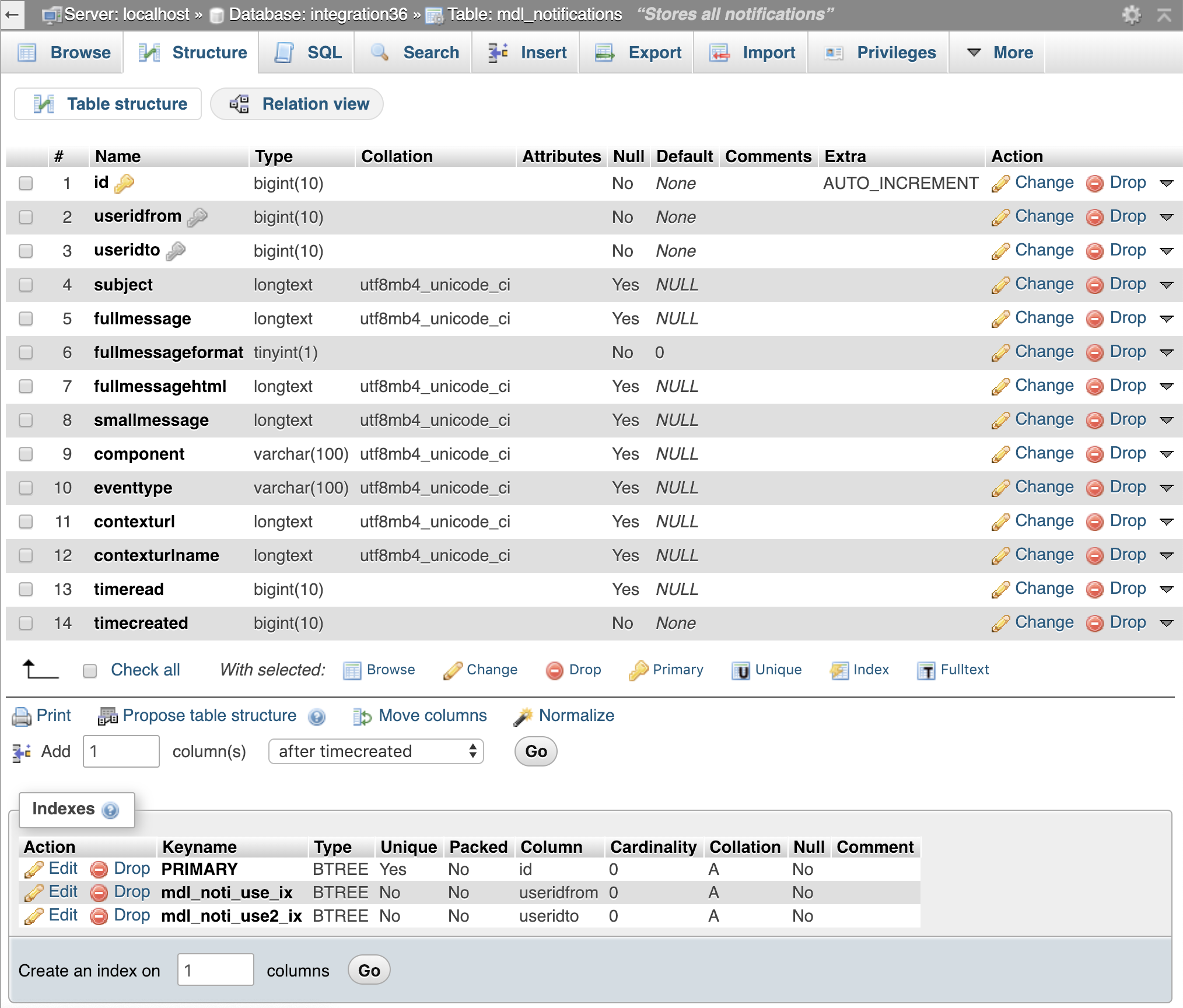Click the Fulltext icon under With selected
Viewport: 1183px width, 1008px height.
pyautogui.click(x=926, y=670)
